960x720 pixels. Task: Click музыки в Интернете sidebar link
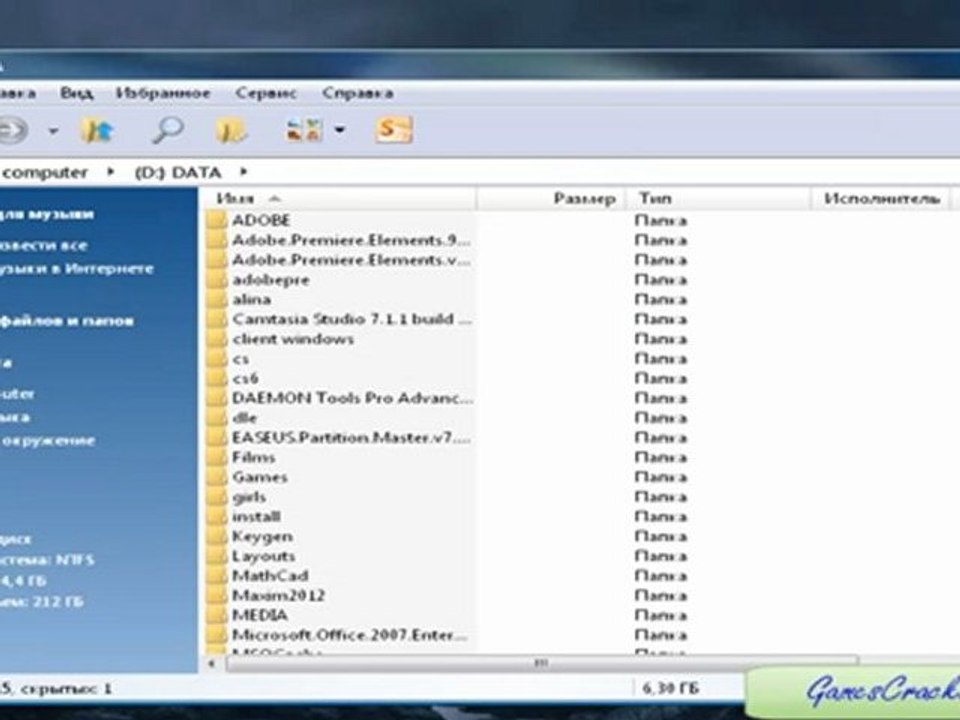click(x=77, y=269)
